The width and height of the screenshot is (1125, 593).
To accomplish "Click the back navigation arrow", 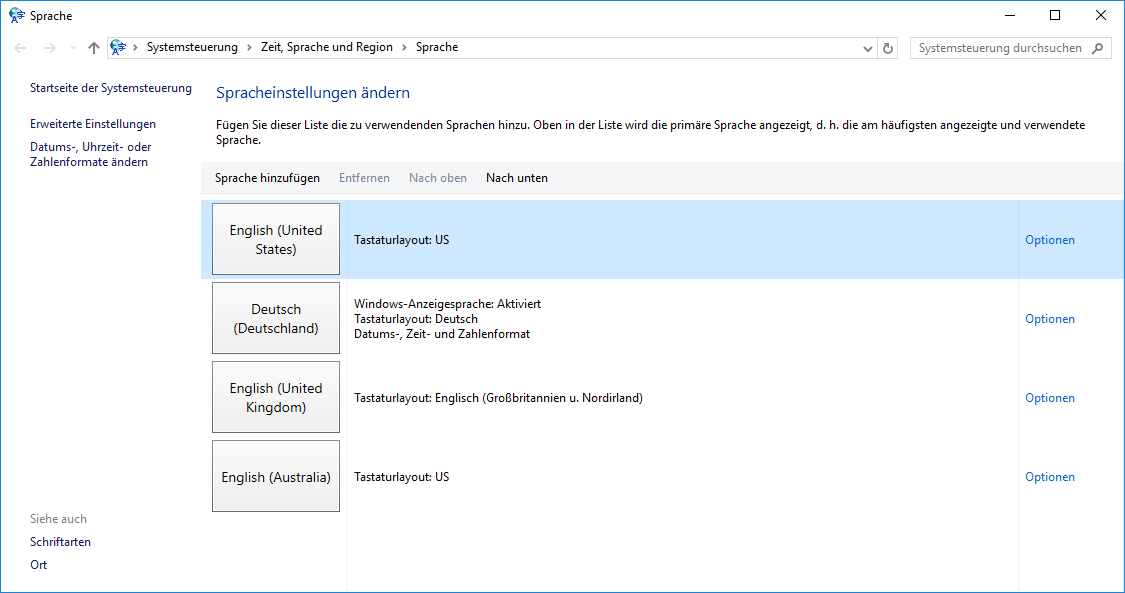I will pyautogui.click(x=21, y=48).
